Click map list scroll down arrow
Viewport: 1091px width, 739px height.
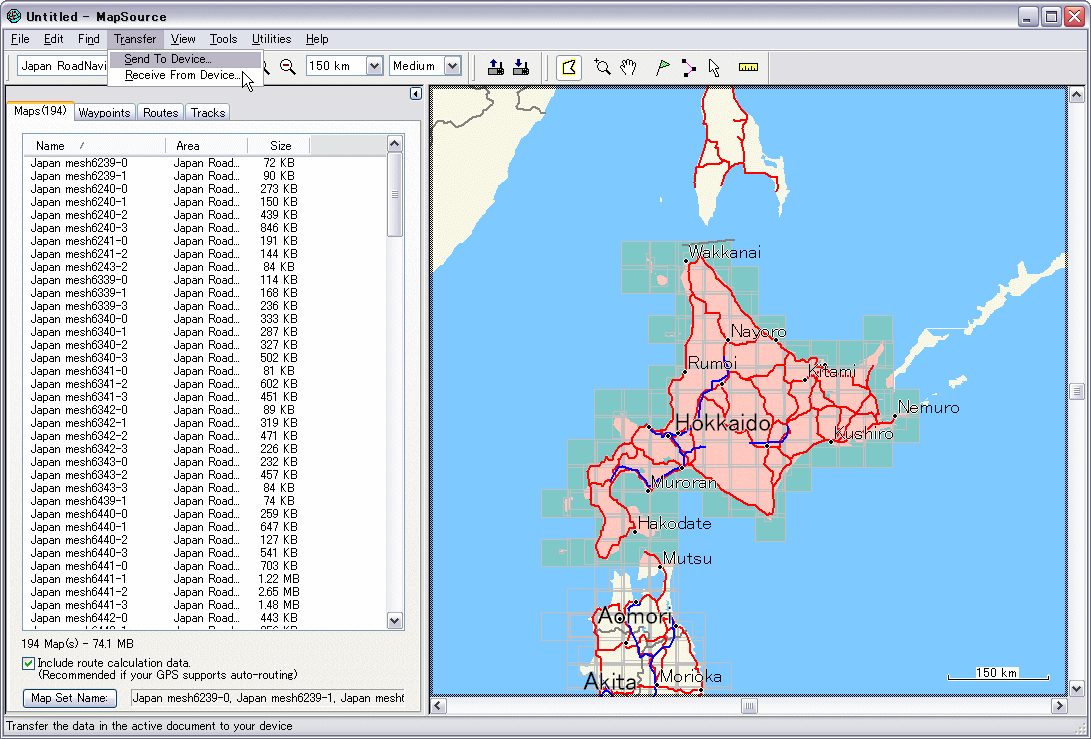[395, 621]
